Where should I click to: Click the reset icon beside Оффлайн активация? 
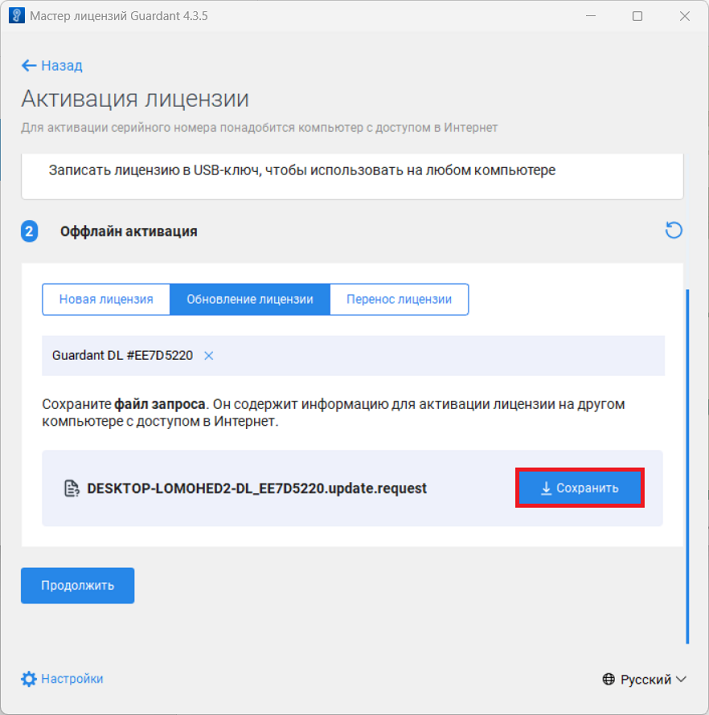click(x=674, y=231)
